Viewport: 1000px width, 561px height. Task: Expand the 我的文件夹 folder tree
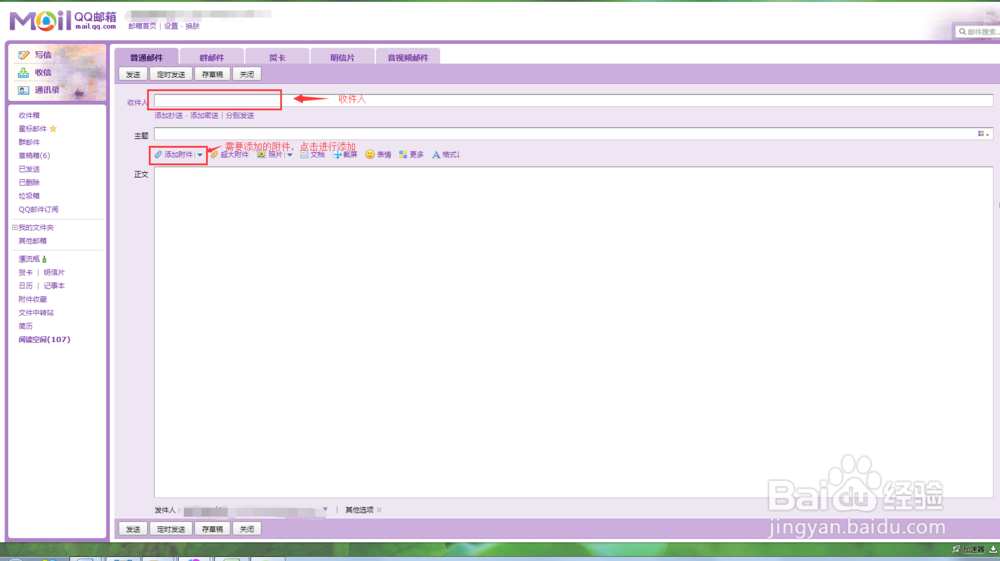15,227
